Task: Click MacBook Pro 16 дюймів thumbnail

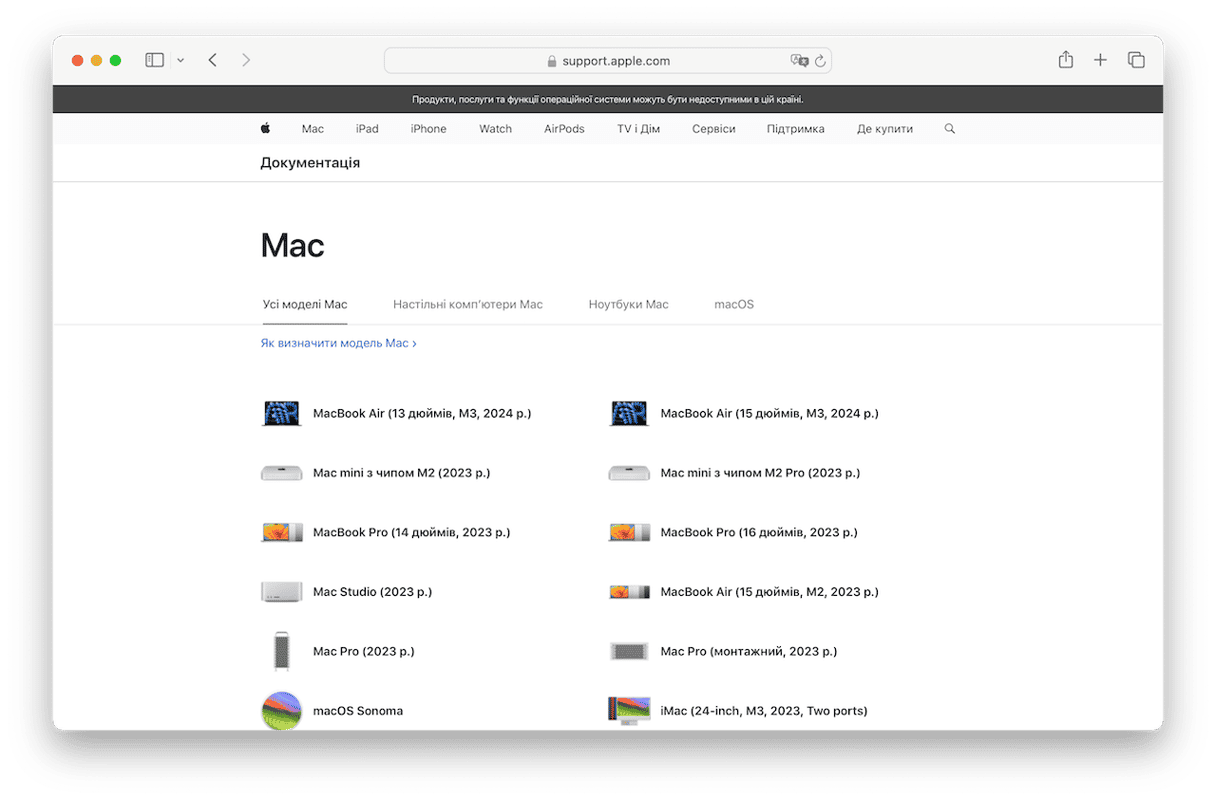Action: (x=629, y=532)
